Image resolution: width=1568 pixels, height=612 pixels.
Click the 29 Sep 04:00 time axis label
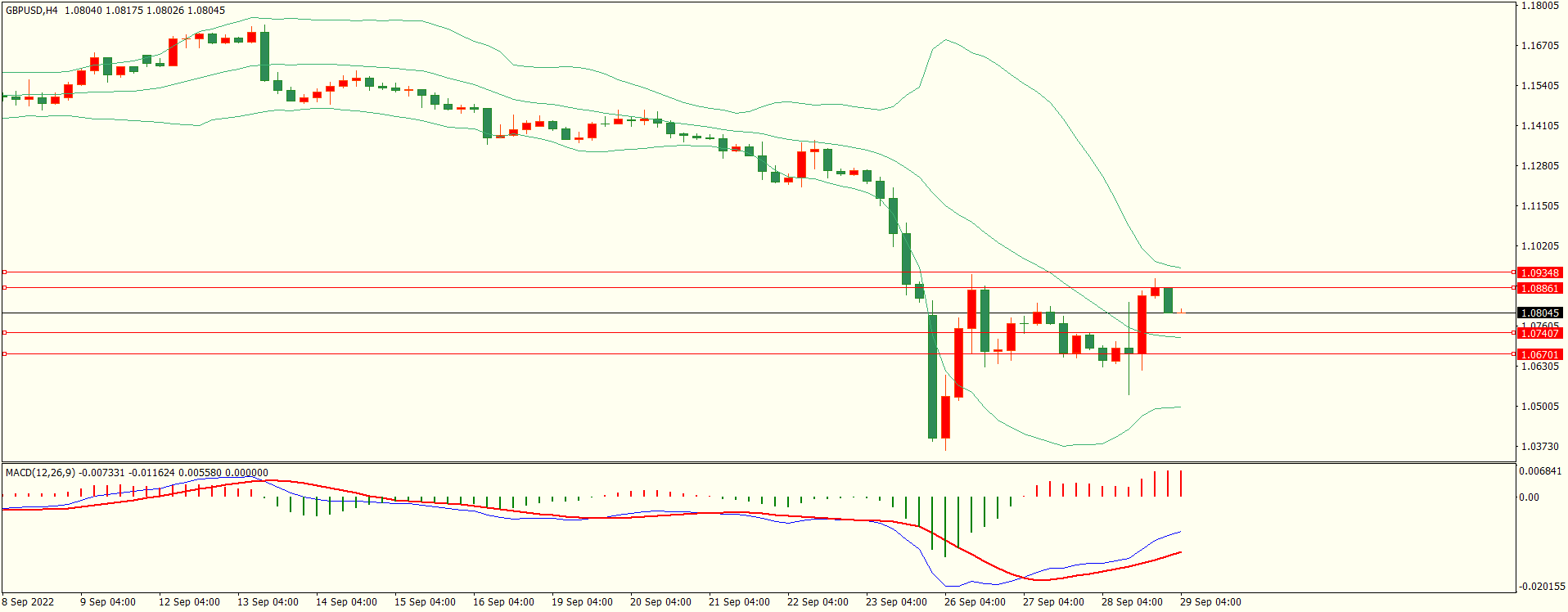tap(1210, 602)
